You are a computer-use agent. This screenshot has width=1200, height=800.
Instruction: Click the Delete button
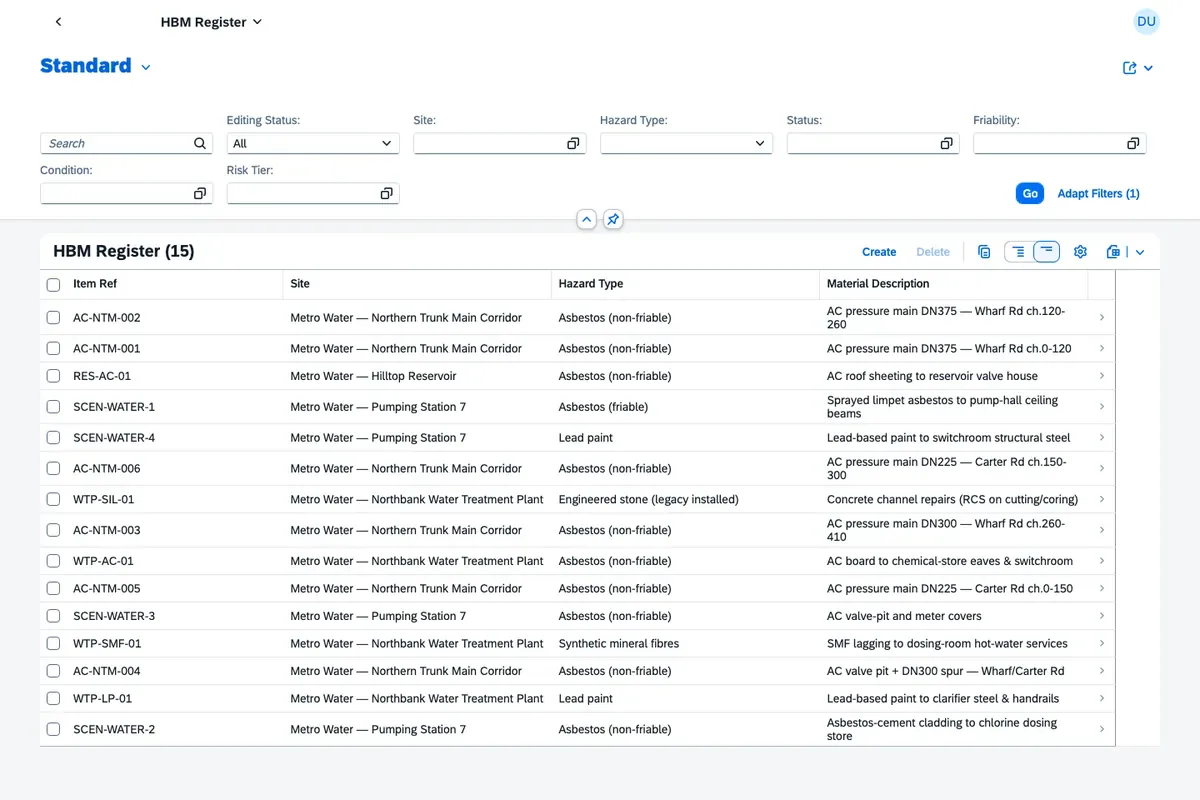click(933, 252)
